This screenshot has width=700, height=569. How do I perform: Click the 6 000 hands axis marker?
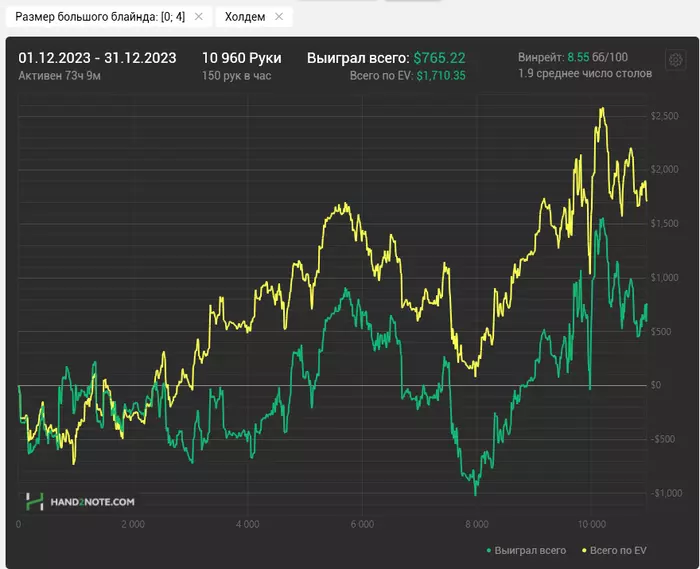[x=362, y=524]
